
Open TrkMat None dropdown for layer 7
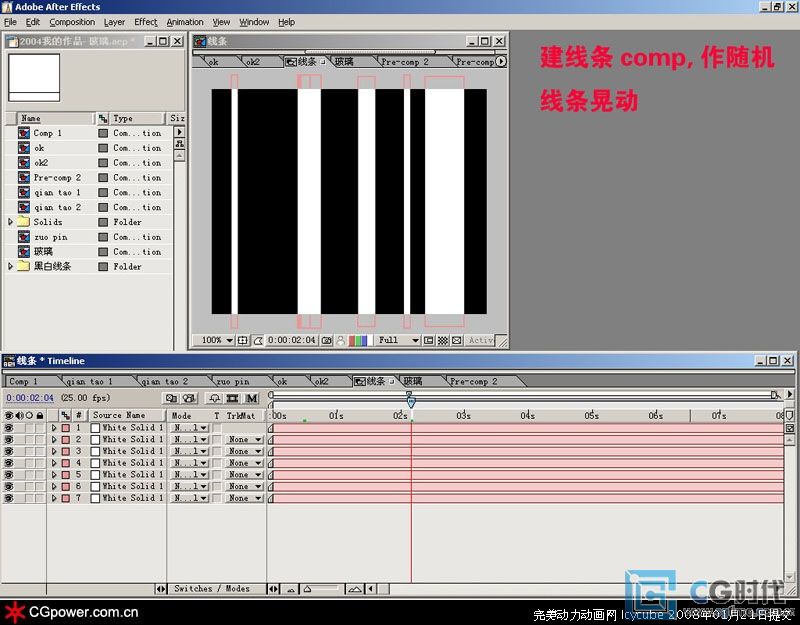244,498
